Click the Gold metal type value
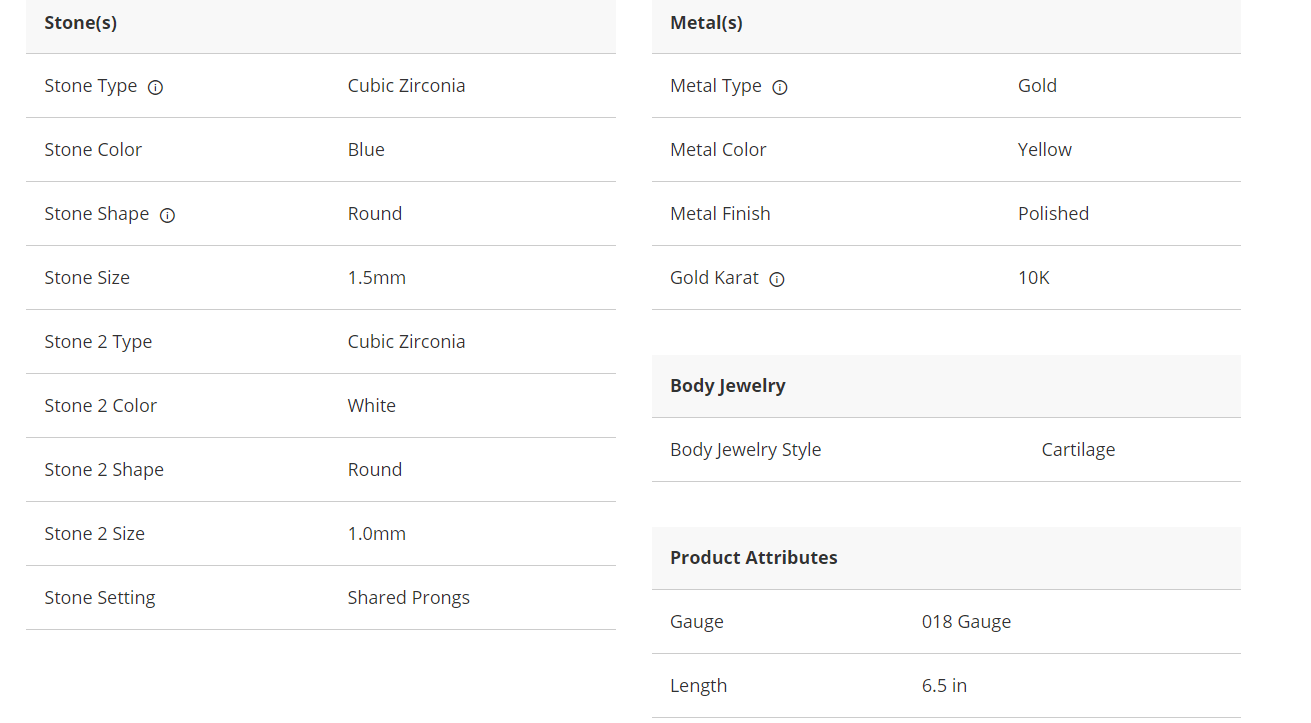This screenshot has width=1311, height=723. 1037,86
